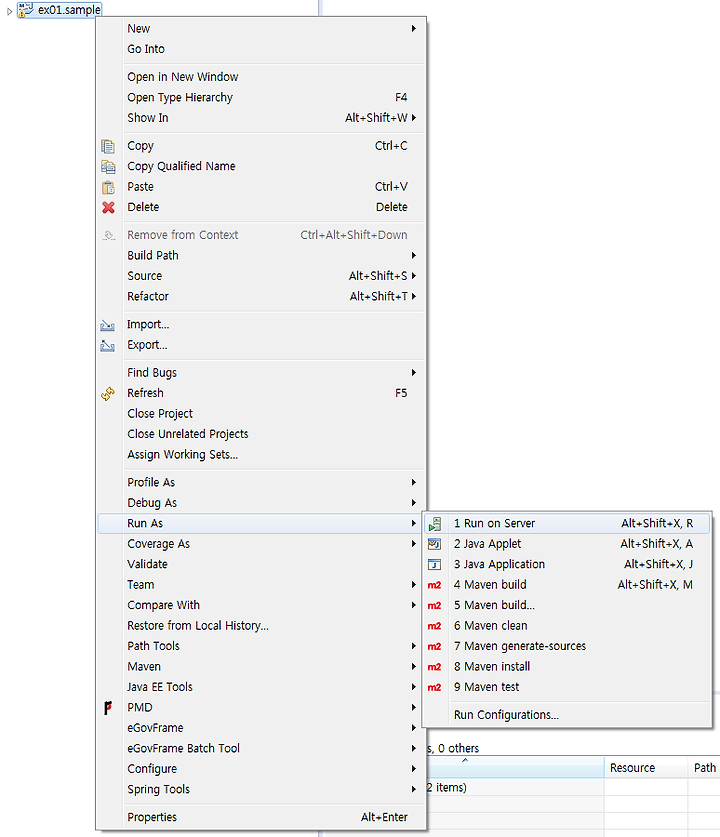Image resolution: width=720 pixels, height=837 pixels.
Task: Open the Java EE Tools submenu
Action: (262, 687)
